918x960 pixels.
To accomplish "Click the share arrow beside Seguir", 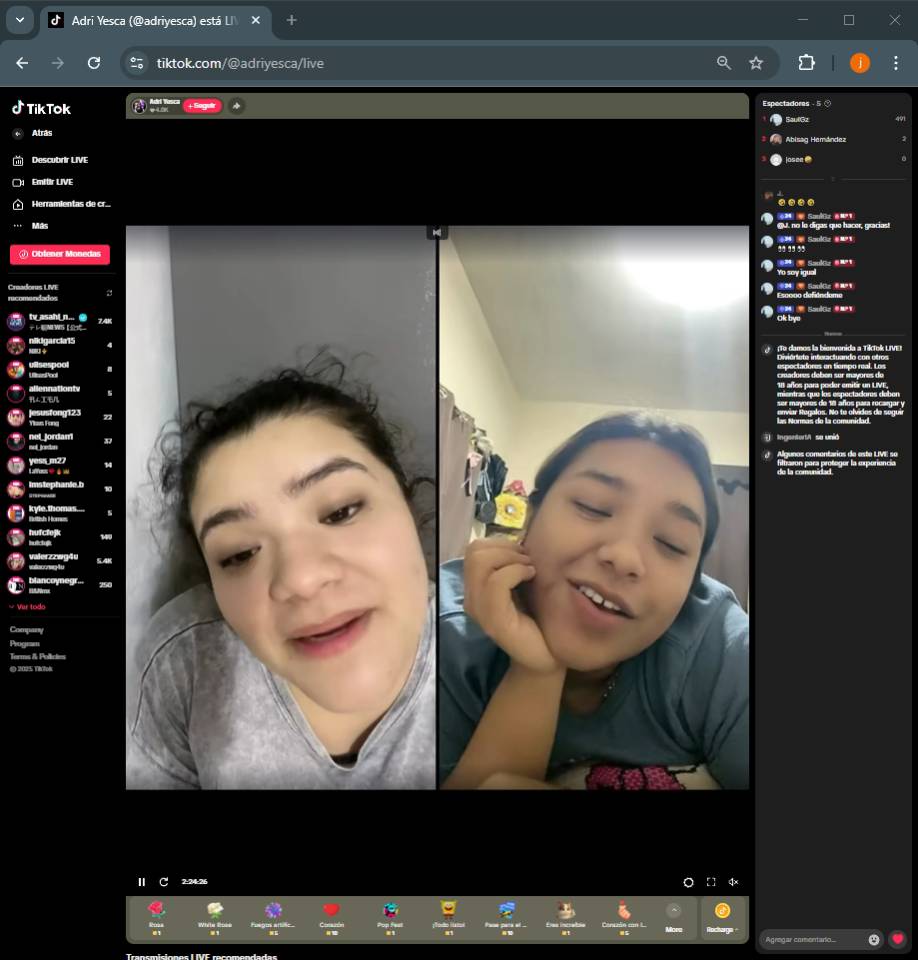I will pos(236,106).
